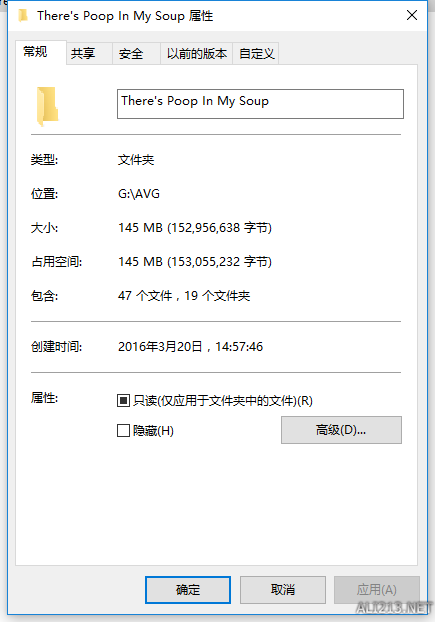Click the 2016年3月20日 creation time value

190,347
